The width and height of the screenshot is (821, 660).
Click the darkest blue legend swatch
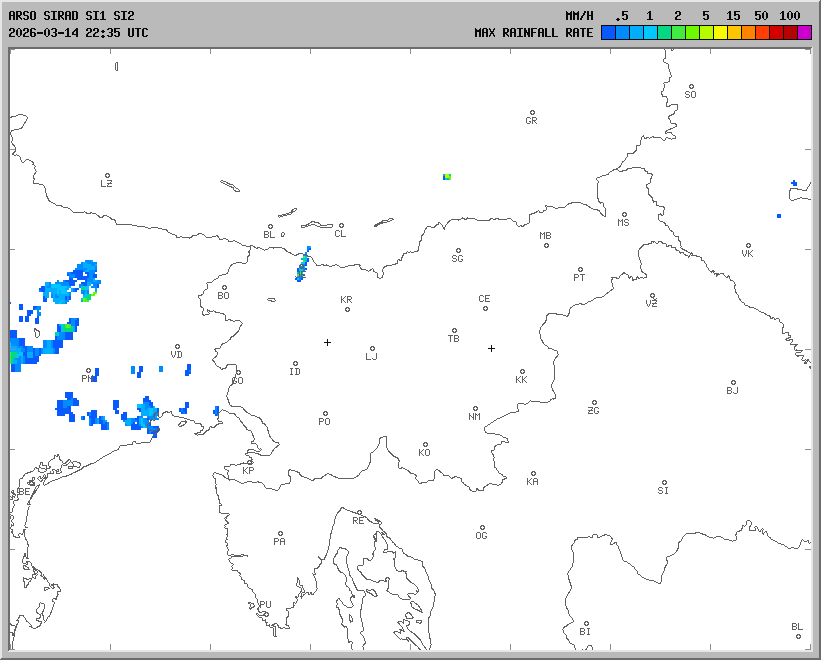[x=607, y=32]
